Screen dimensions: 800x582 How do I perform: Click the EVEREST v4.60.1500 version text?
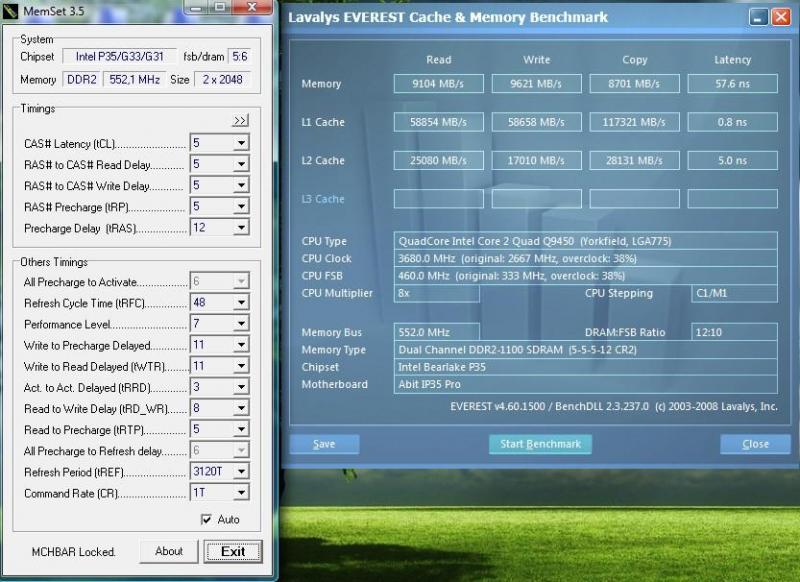pyautogui.click(x=614, y=407)
